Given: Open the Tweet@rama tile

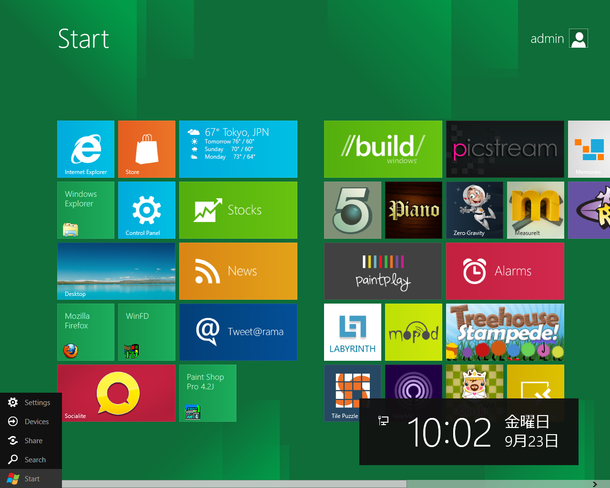Looking at the screenshot, I should tap(238, 332).
